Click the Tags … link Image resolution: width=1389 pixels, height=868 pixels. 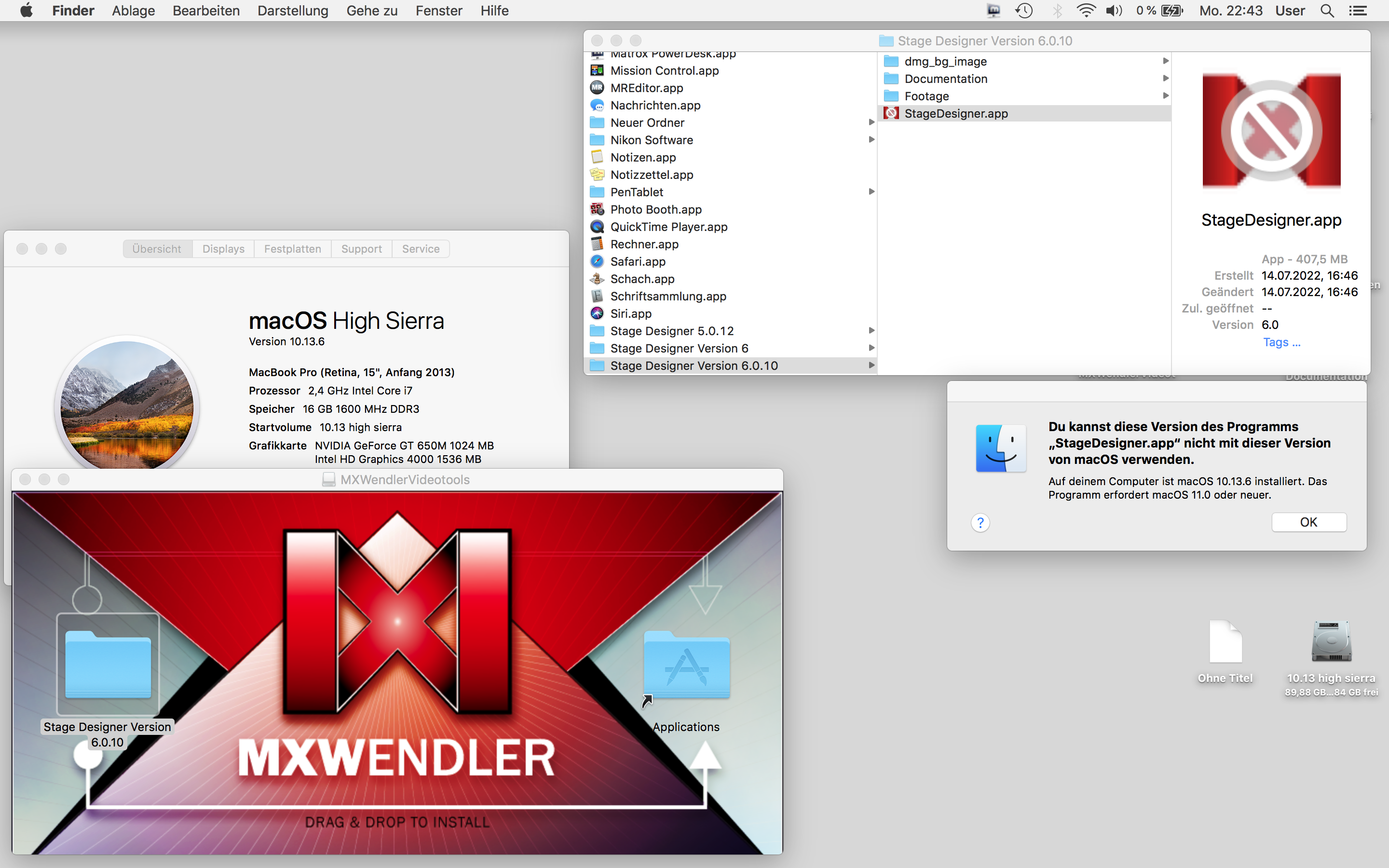[1281, 342]
